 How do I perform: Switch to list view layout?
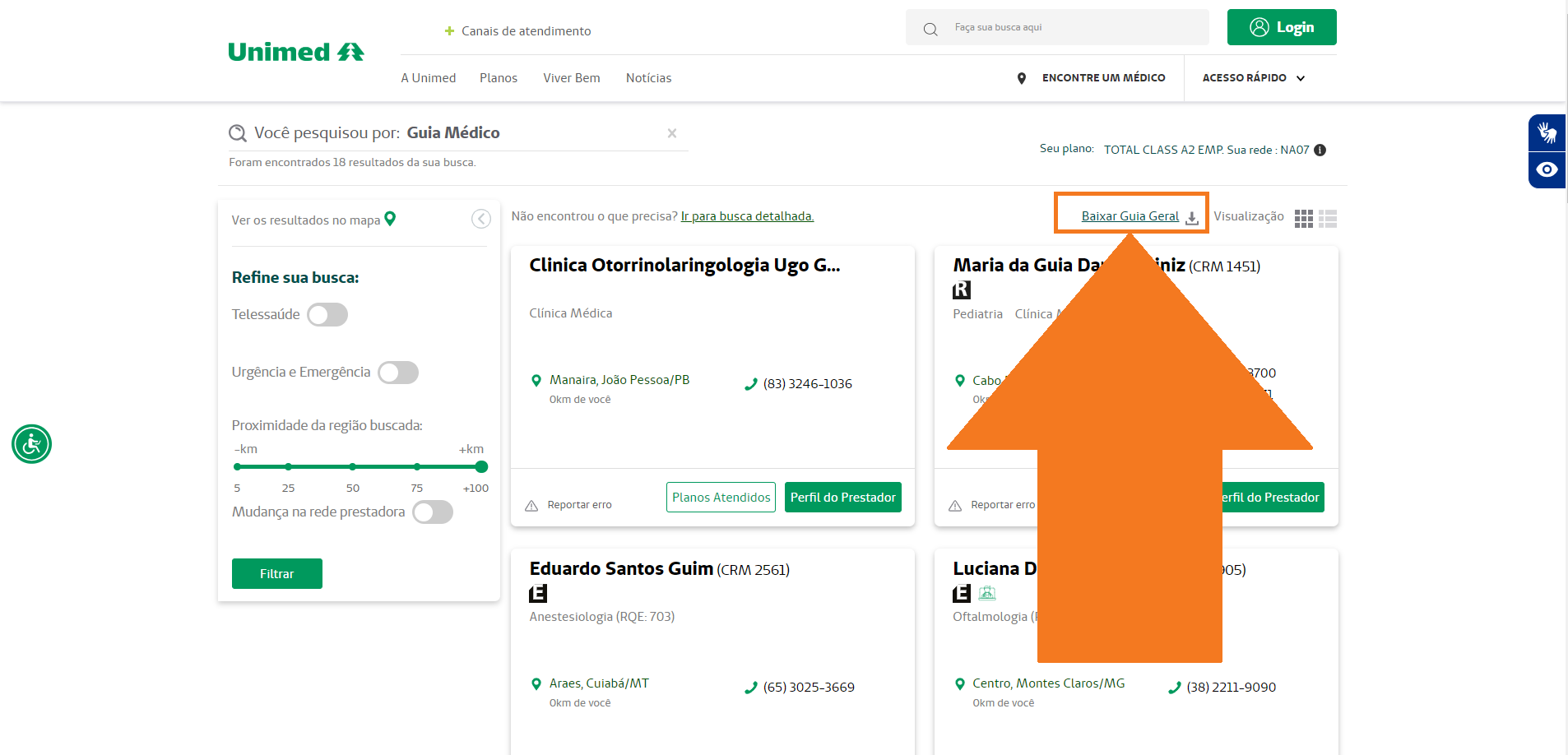1327,218
